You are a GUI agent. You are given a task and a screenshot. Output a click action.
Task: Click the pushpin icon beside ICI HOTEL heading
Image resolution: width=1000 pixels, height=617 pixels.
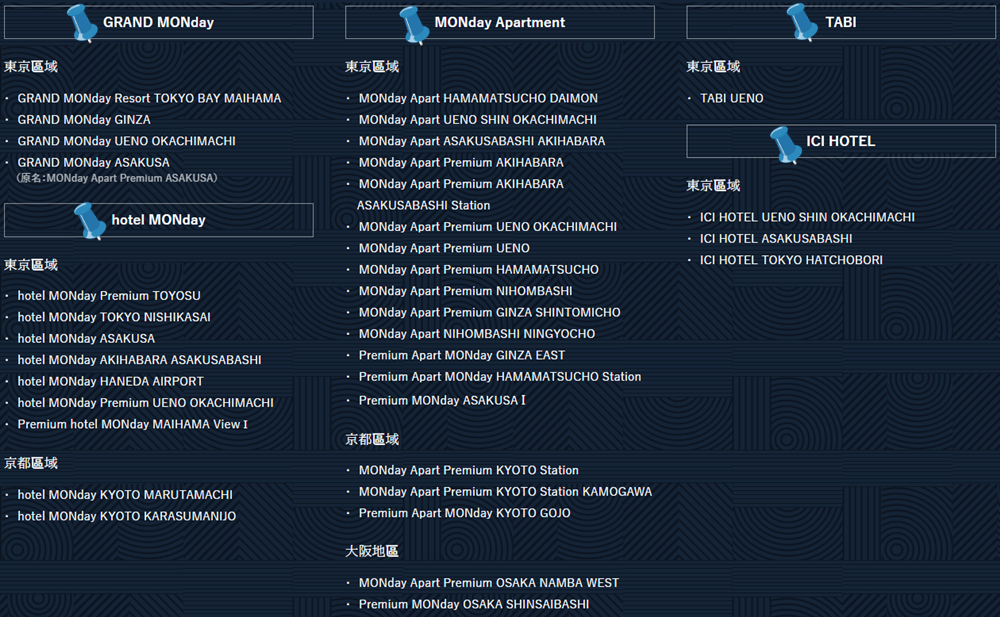pyautogui.click(x=786, y=145)
